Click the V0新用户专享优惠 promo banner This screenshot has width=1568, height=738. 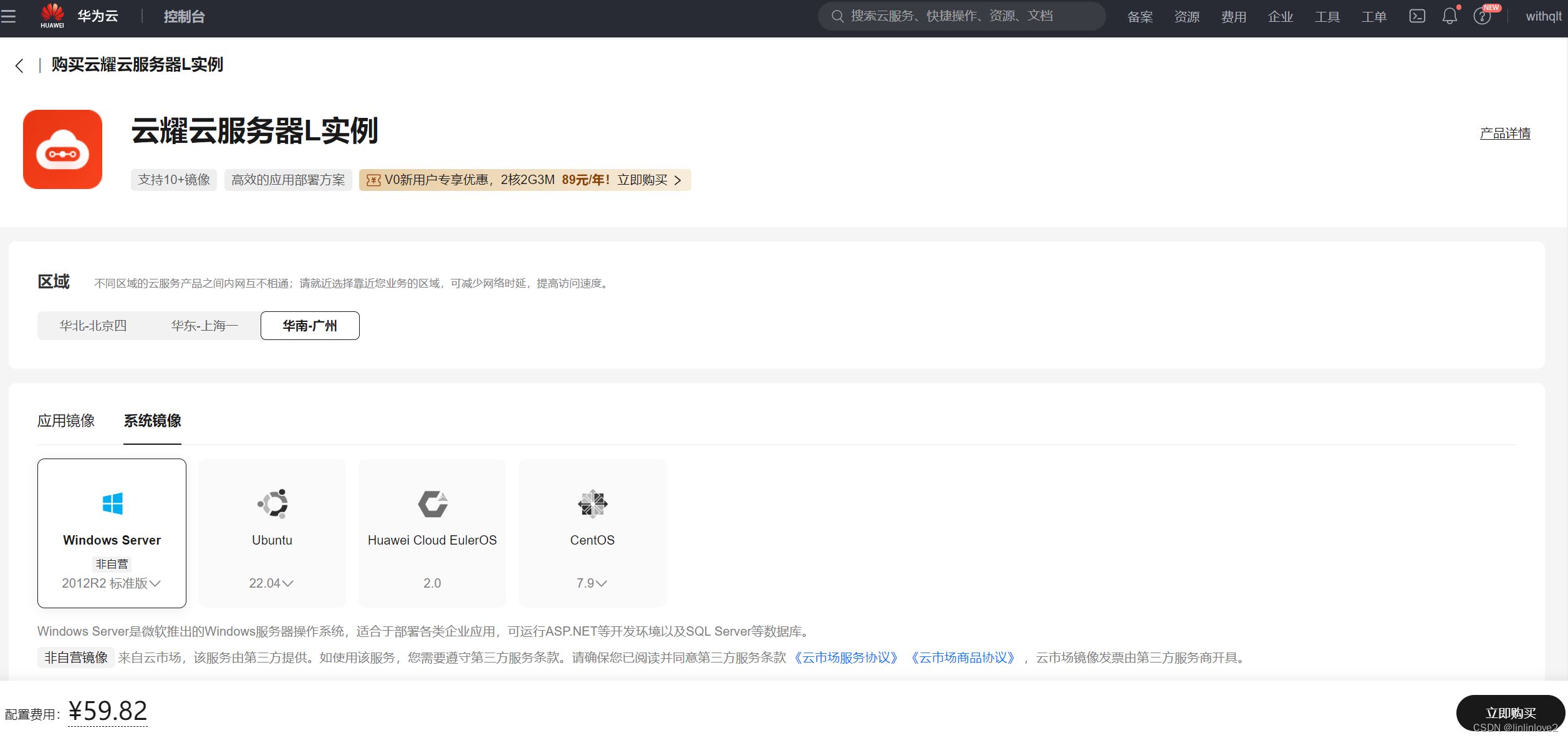525,180
